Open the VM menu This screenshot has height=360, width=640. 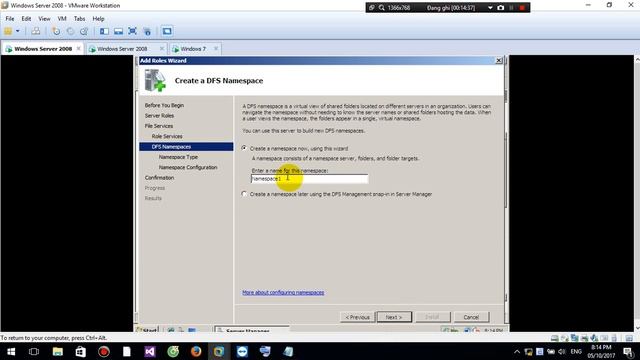(62, 19)
